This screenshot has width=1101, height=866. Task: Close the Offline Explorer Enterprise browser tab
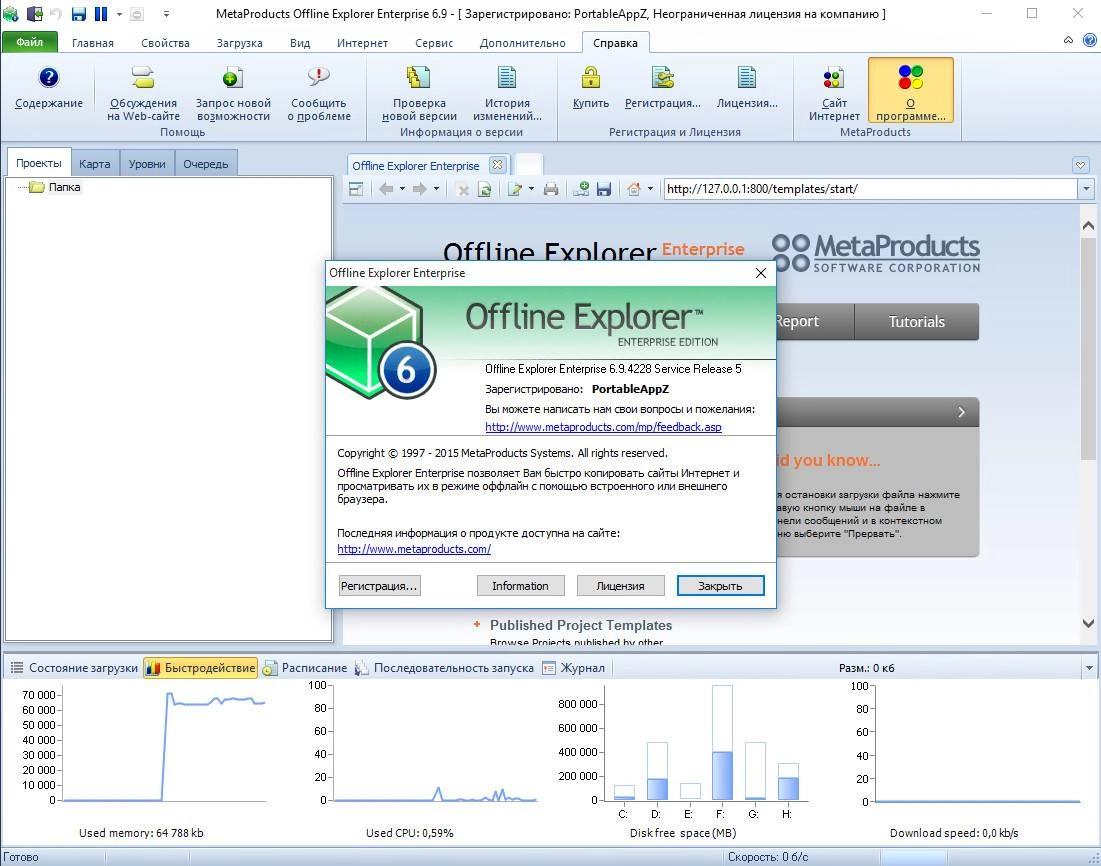tap(498, 164)
